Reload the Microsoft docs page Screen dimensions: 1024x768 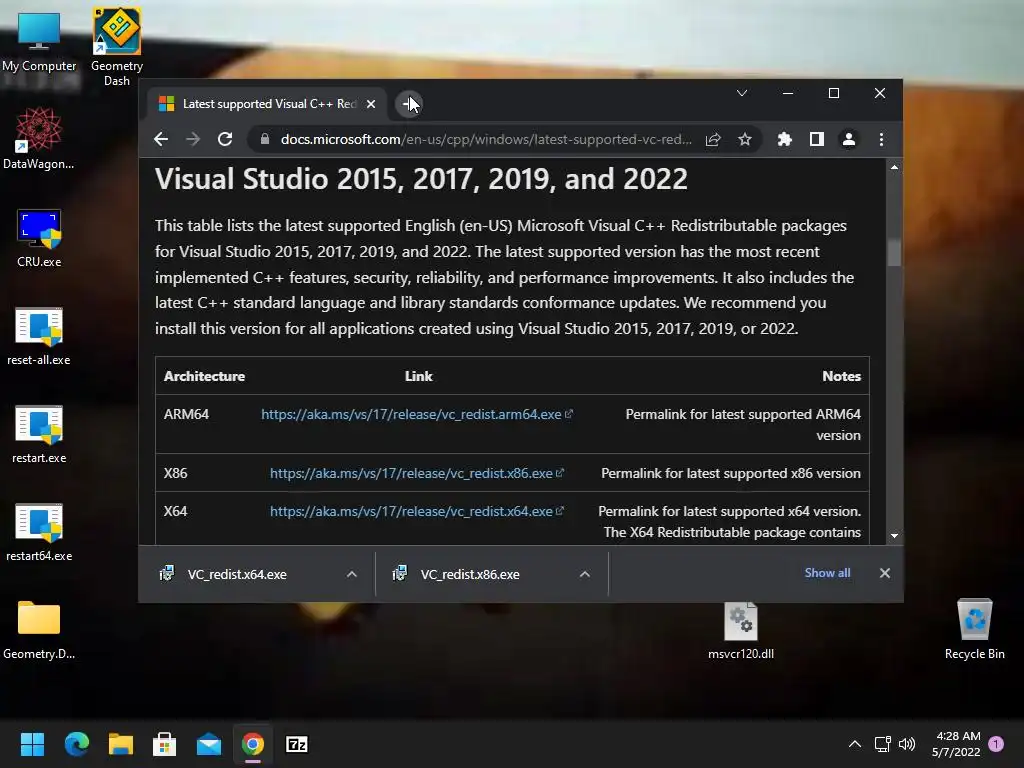225,139
